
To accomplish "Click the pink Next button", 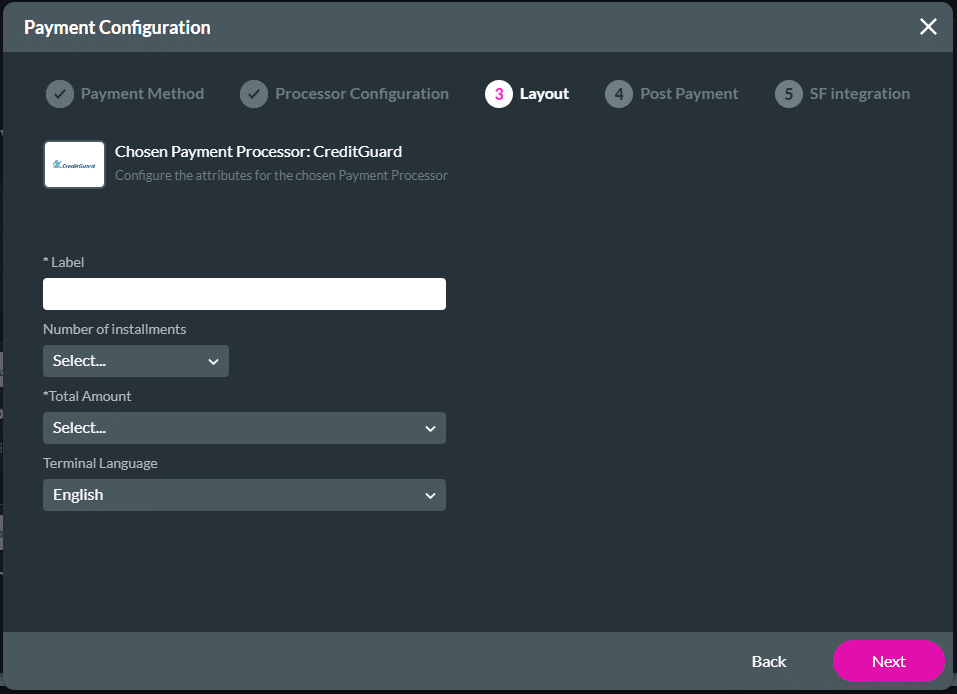I will point(888,661).
